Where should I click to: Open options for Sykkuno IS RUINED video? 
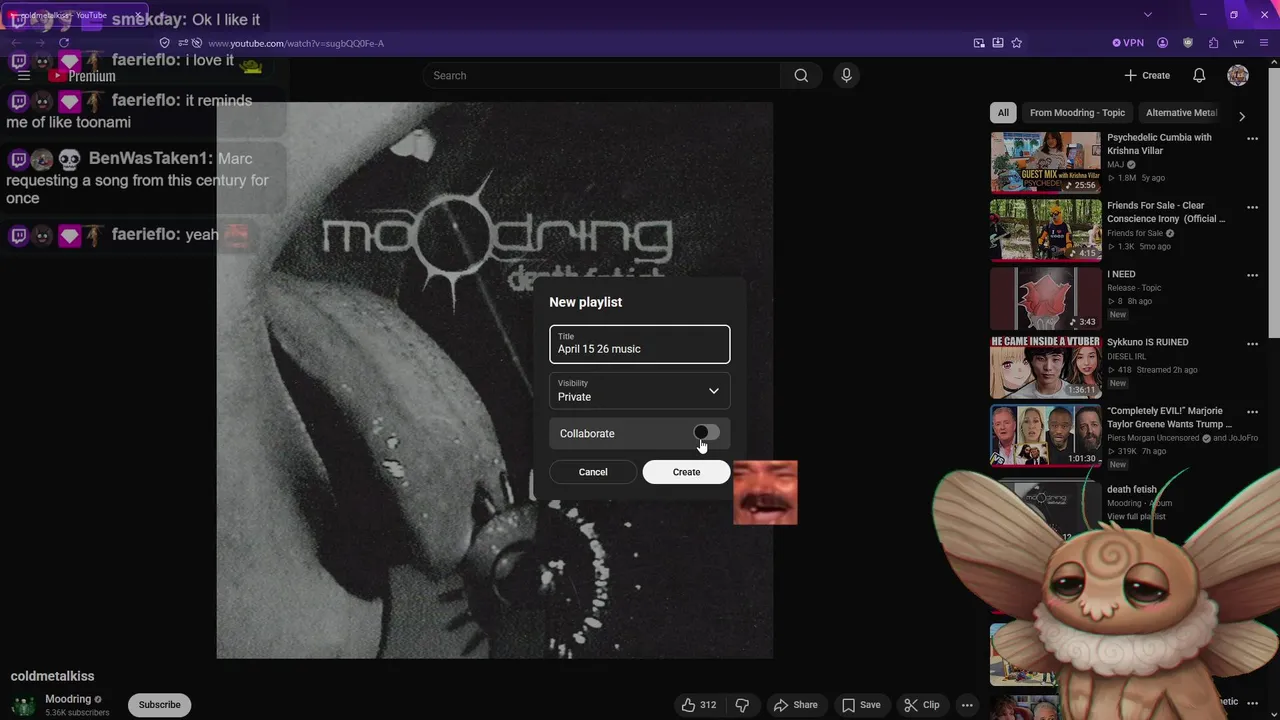[x=1252, y=343]
